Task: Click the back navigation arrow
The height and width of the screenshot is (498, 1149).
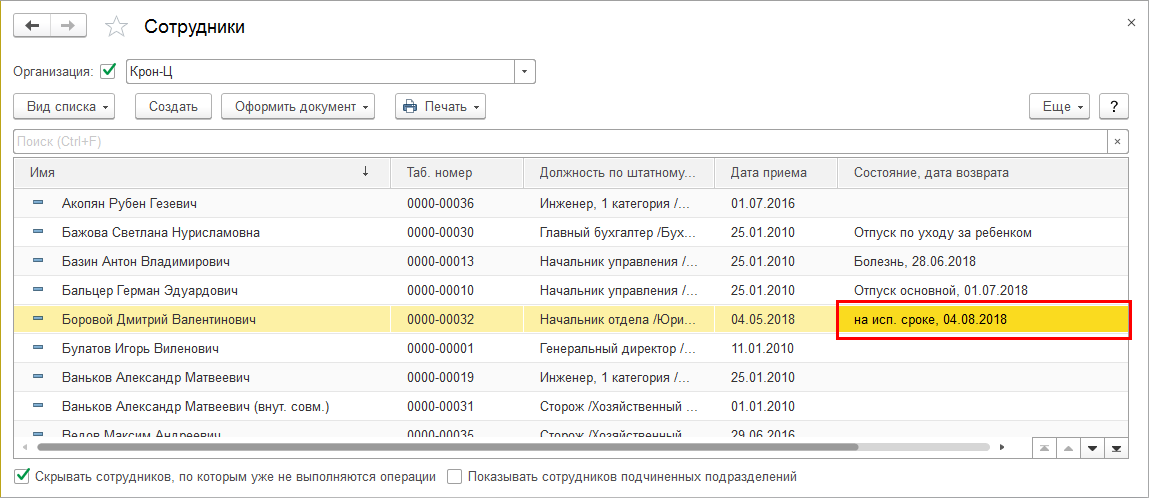Action: pyautogui.click(x=31, y=26)
